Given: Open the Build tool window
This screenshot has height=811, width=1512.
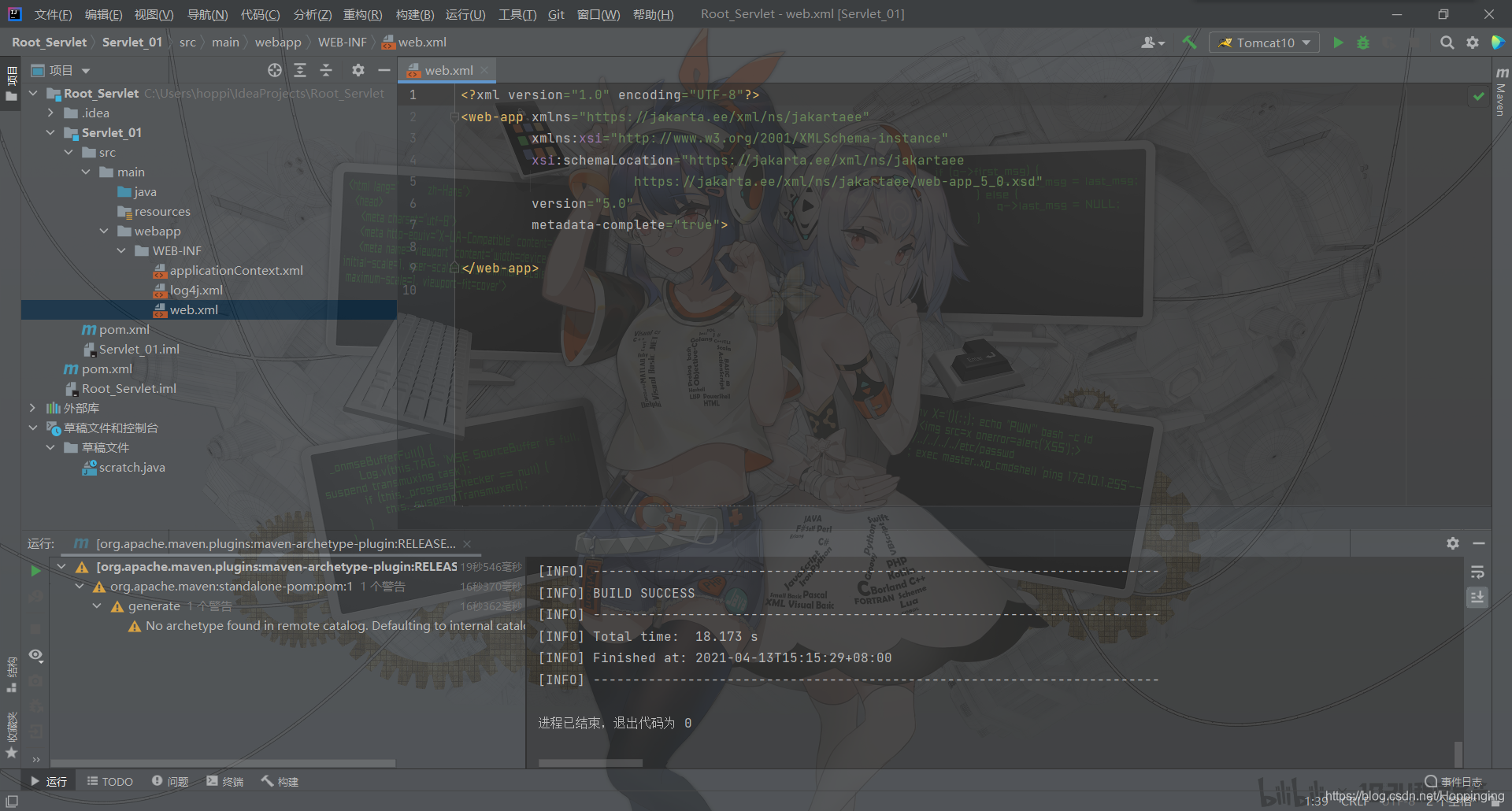Looking at the screenshot, I should (x=280, y=781).
